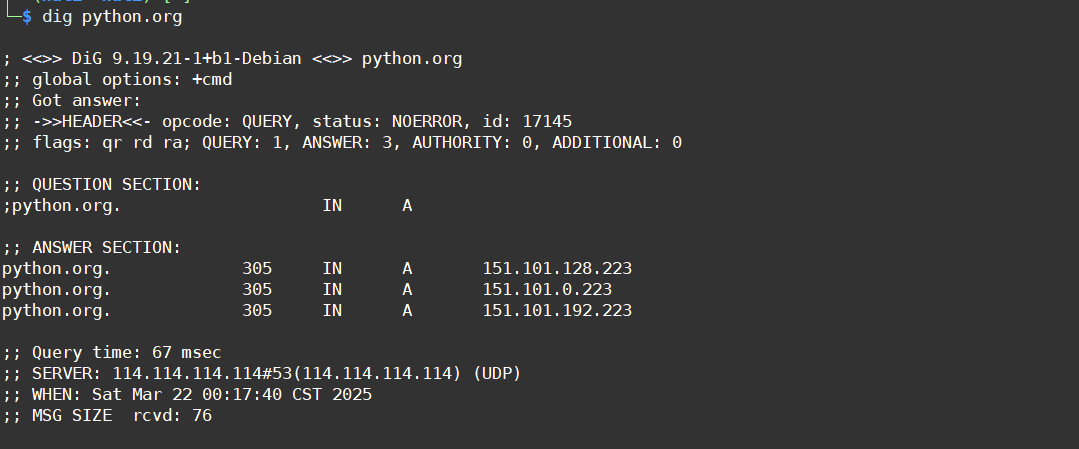Click the 'CST 2025' text
Screen dimensions: 1079x449
pyautogui.click(x=332, y=395)
